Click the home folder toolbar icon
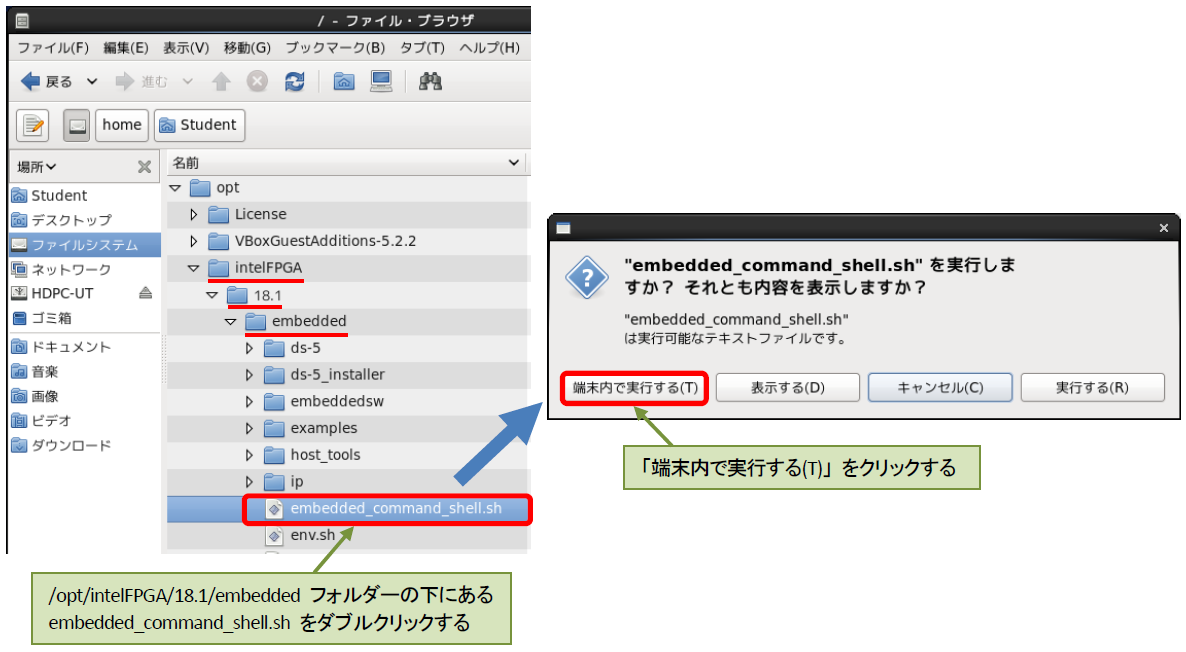The width and height of the screenshot is (1186, 652). pyautogui.click(x=344, y=82)
